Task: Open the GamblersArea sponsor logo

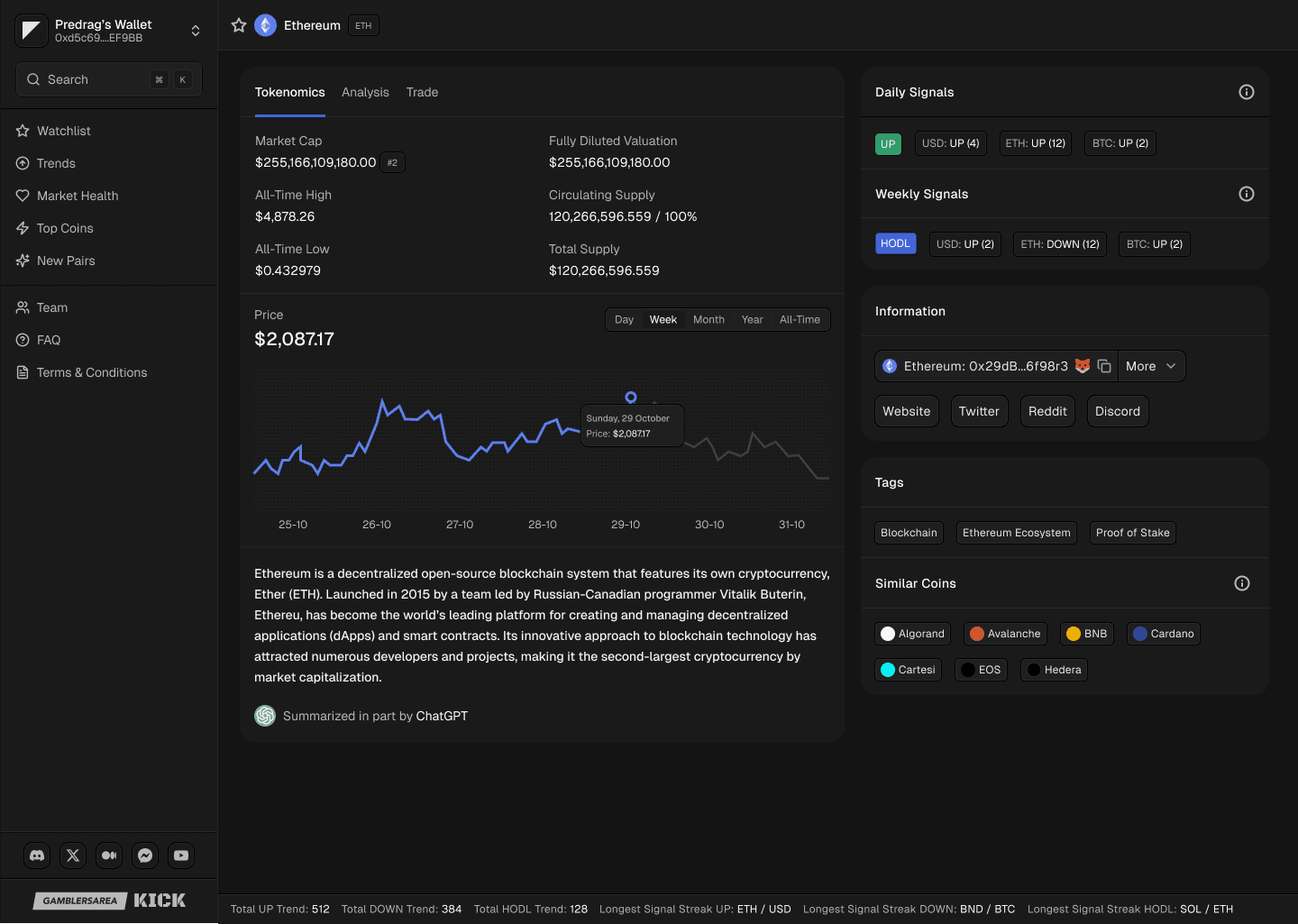Action: pos(80,901)
